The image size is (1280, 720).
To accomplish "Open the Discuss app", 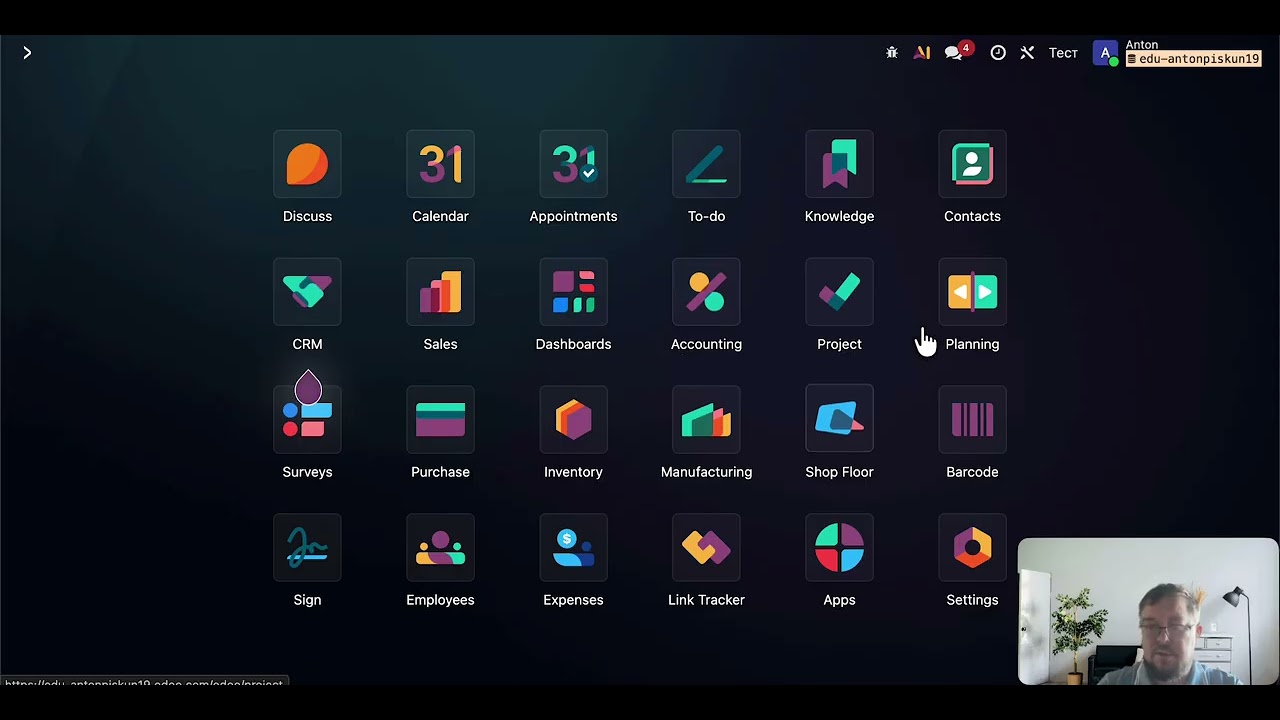I will [x=307, y=165].
